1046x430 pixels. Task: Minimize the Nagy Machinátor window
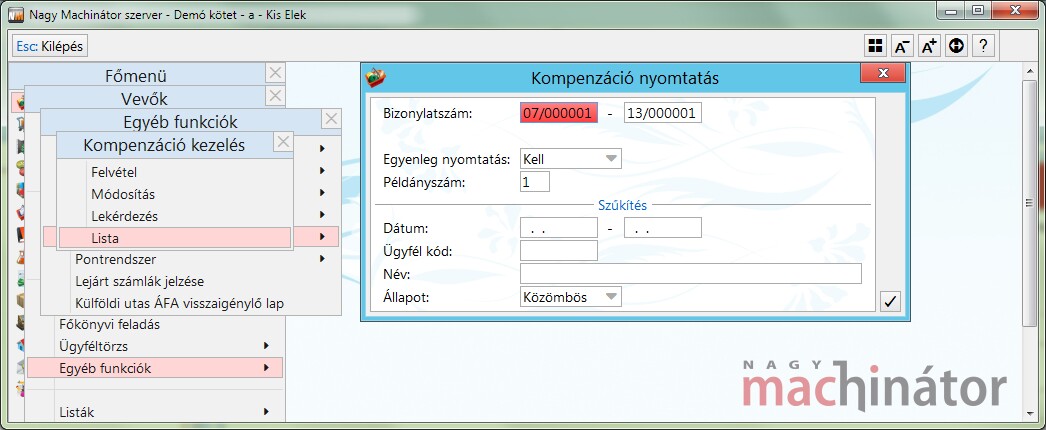[x=952, y=10]
